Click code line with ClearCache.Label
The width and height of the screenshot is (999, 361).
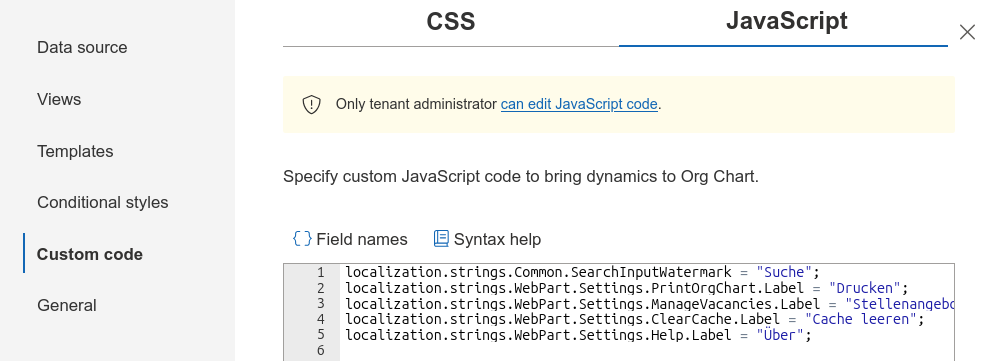[x=635, y=319]
